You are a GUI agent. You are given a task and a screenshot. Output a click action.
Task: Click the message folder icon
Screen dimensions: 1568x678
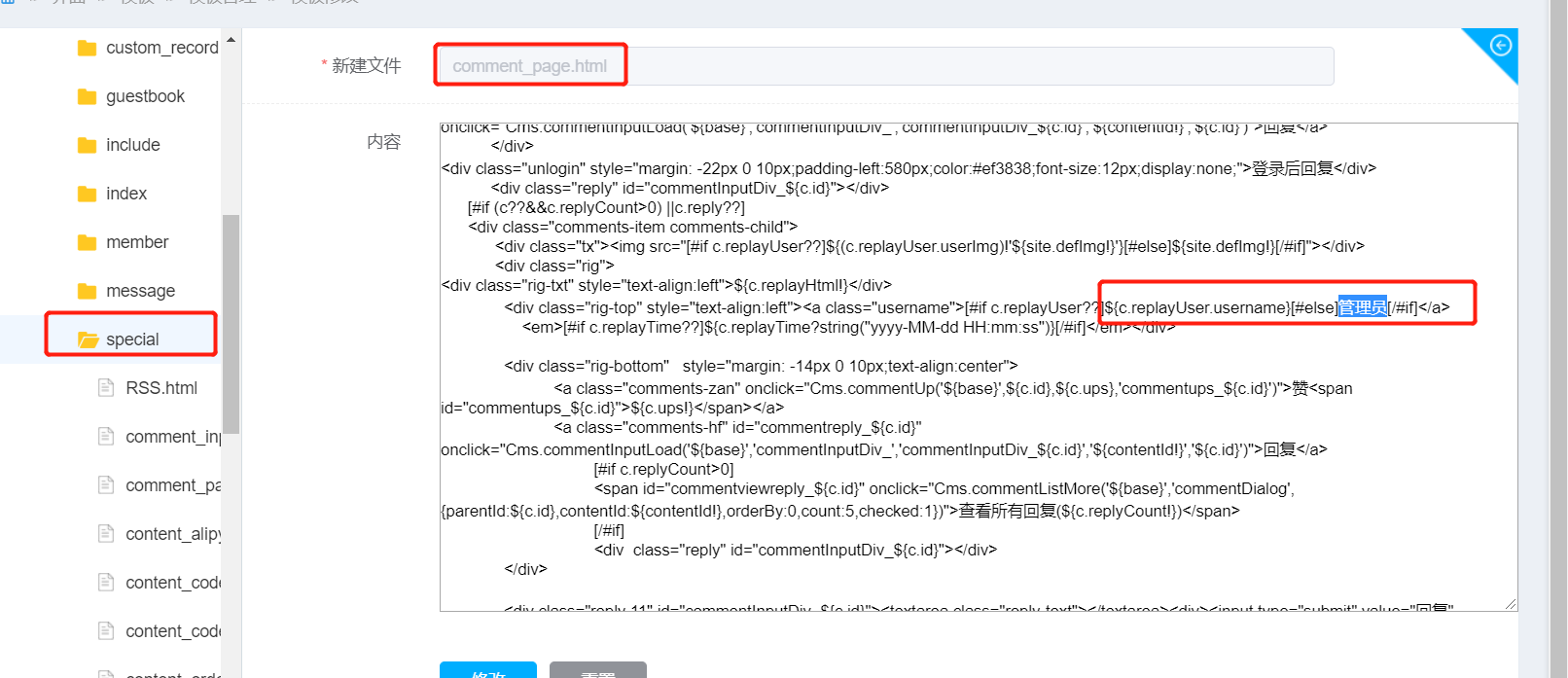click(x=88, y=291)
